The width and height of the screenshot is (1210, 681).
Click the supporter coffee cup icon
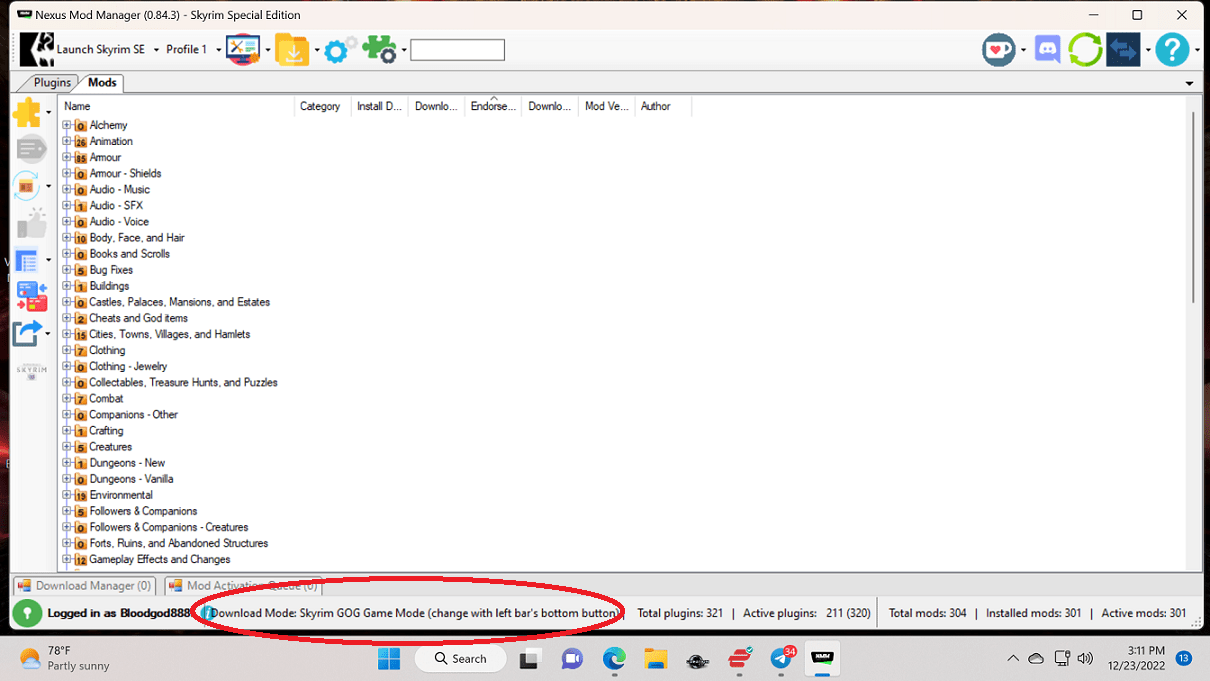coord(998,49)
